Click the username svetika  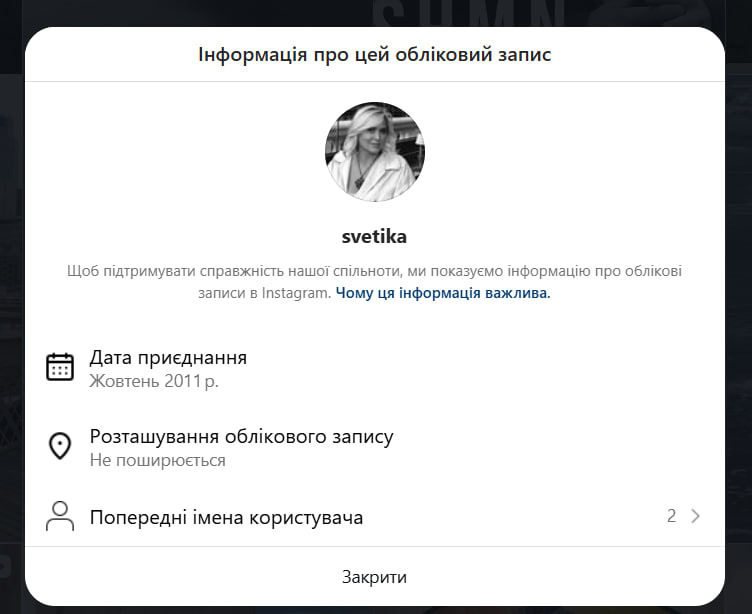tap(375, 237)
